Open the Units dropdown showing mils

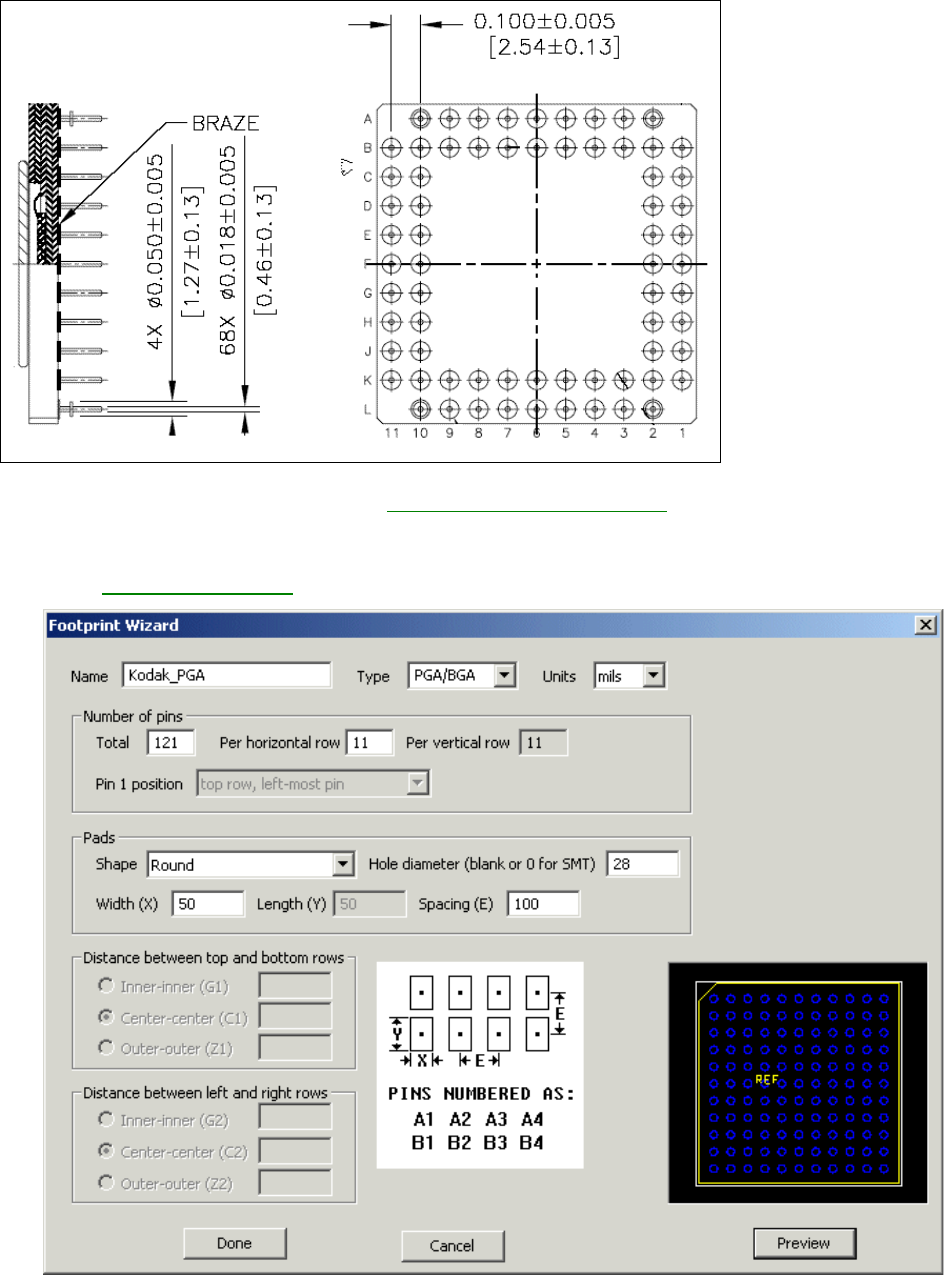pyautogui.click(x=630, y=675)
